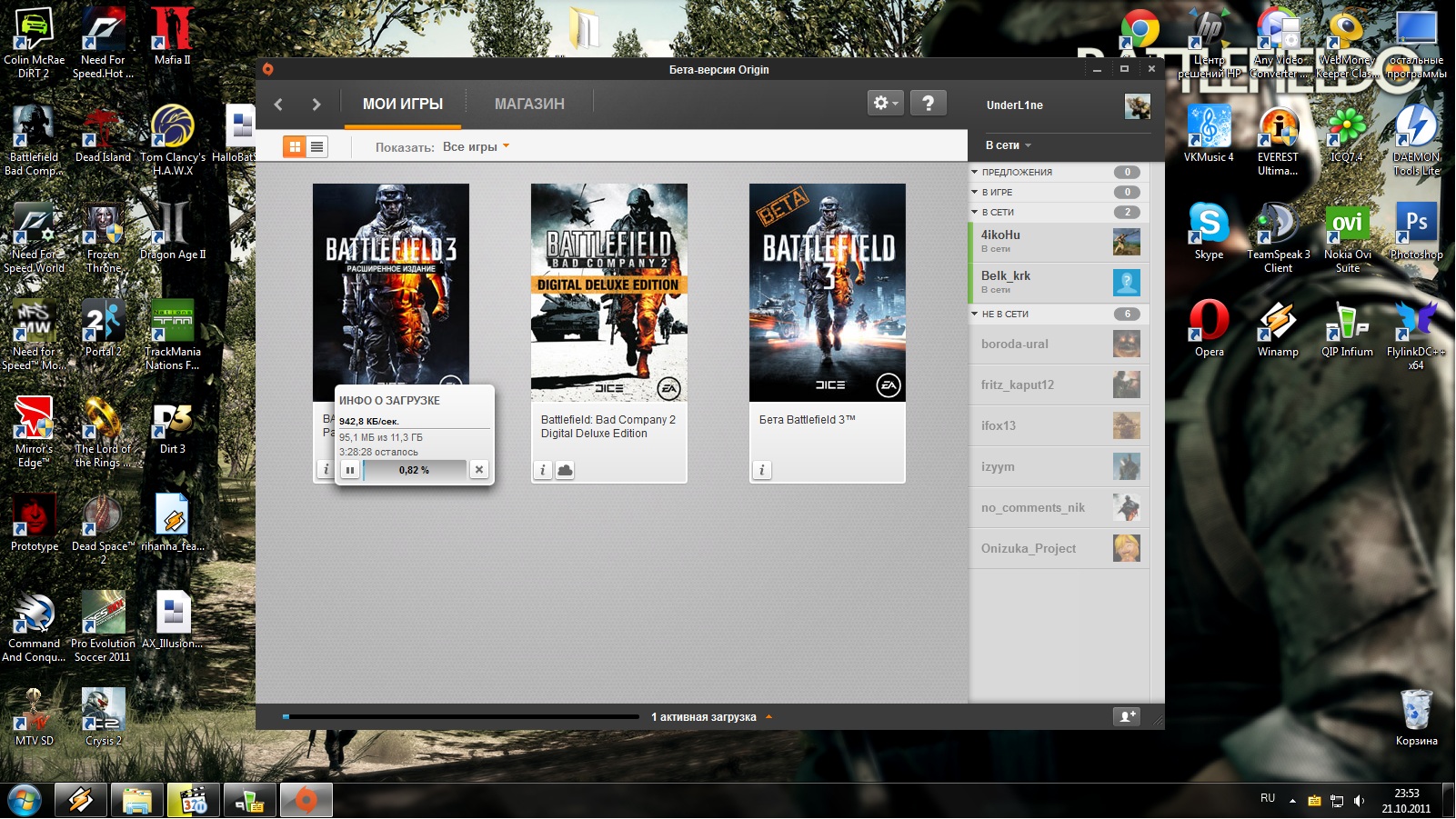Screen dimensions: 1456x819
Task: Select offline friend Onizuka_Project
Action: [x=1059, y=548]
